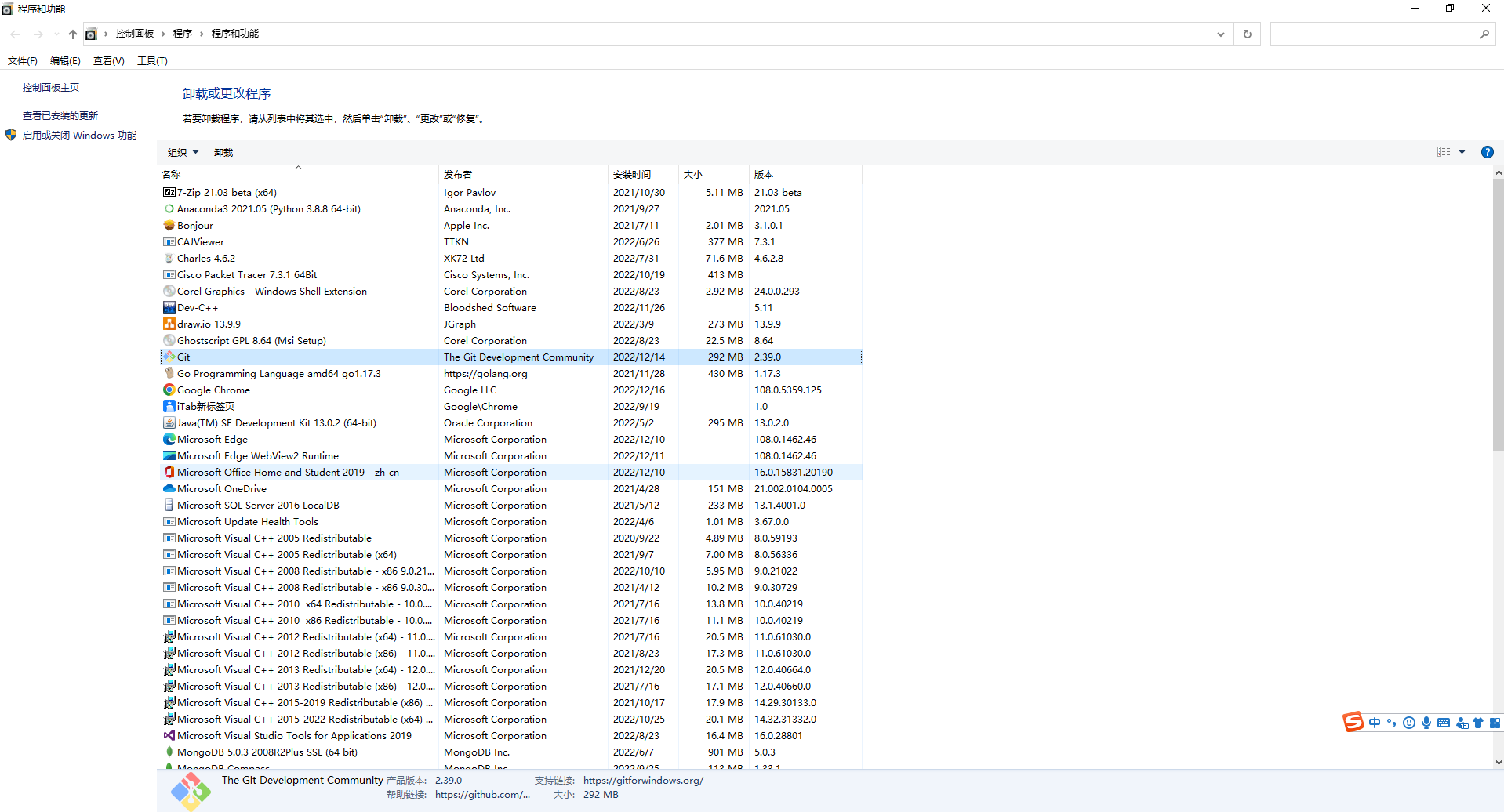The height and width of the screenshot is (812, 1504).
Task: Select Ghostscript GPL 8.64 (Msi Setup) row
Action: [510, 340]
